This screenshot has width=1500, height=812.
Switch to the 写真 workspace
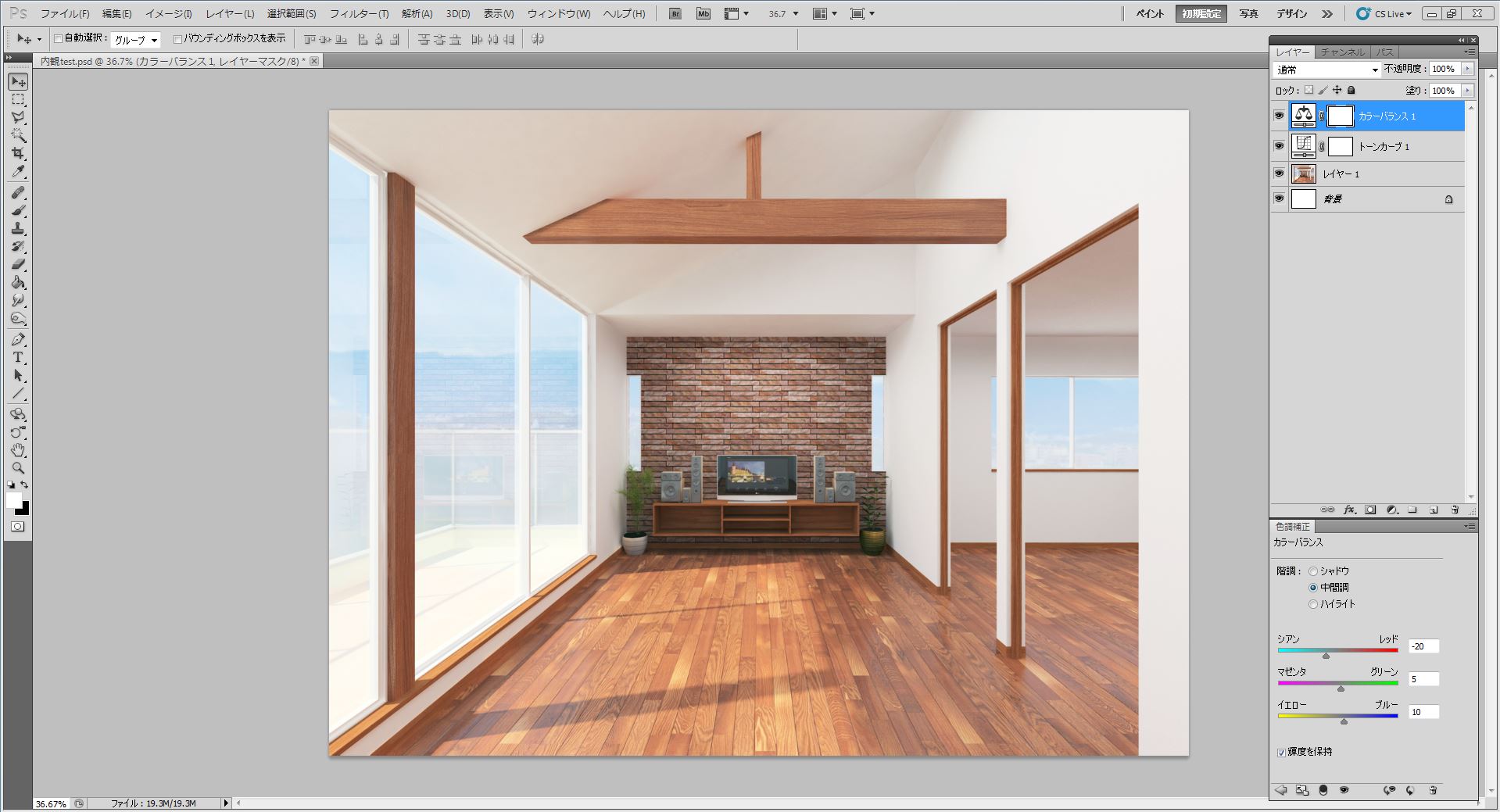pyautogui.click(x=1249, y=14)
